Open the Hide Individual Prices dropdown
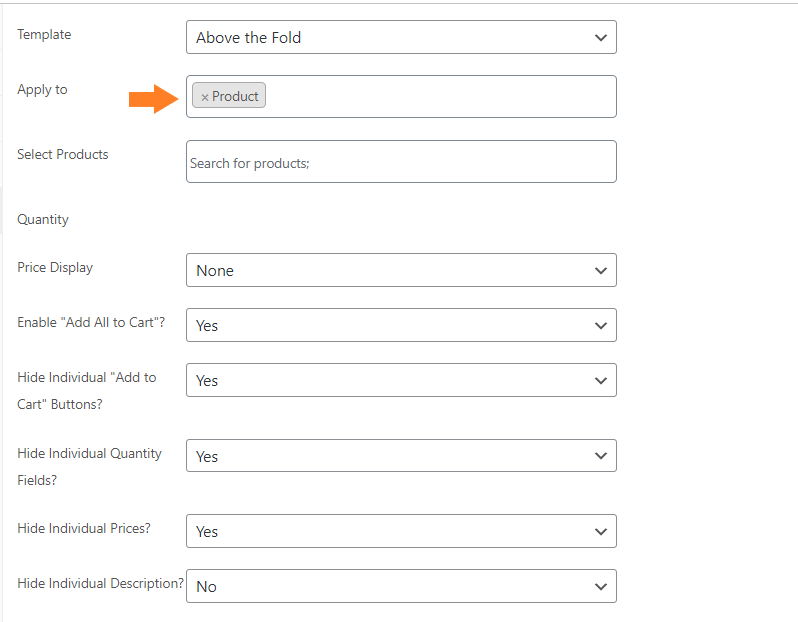The image size is (798, 622). (401, 531)
